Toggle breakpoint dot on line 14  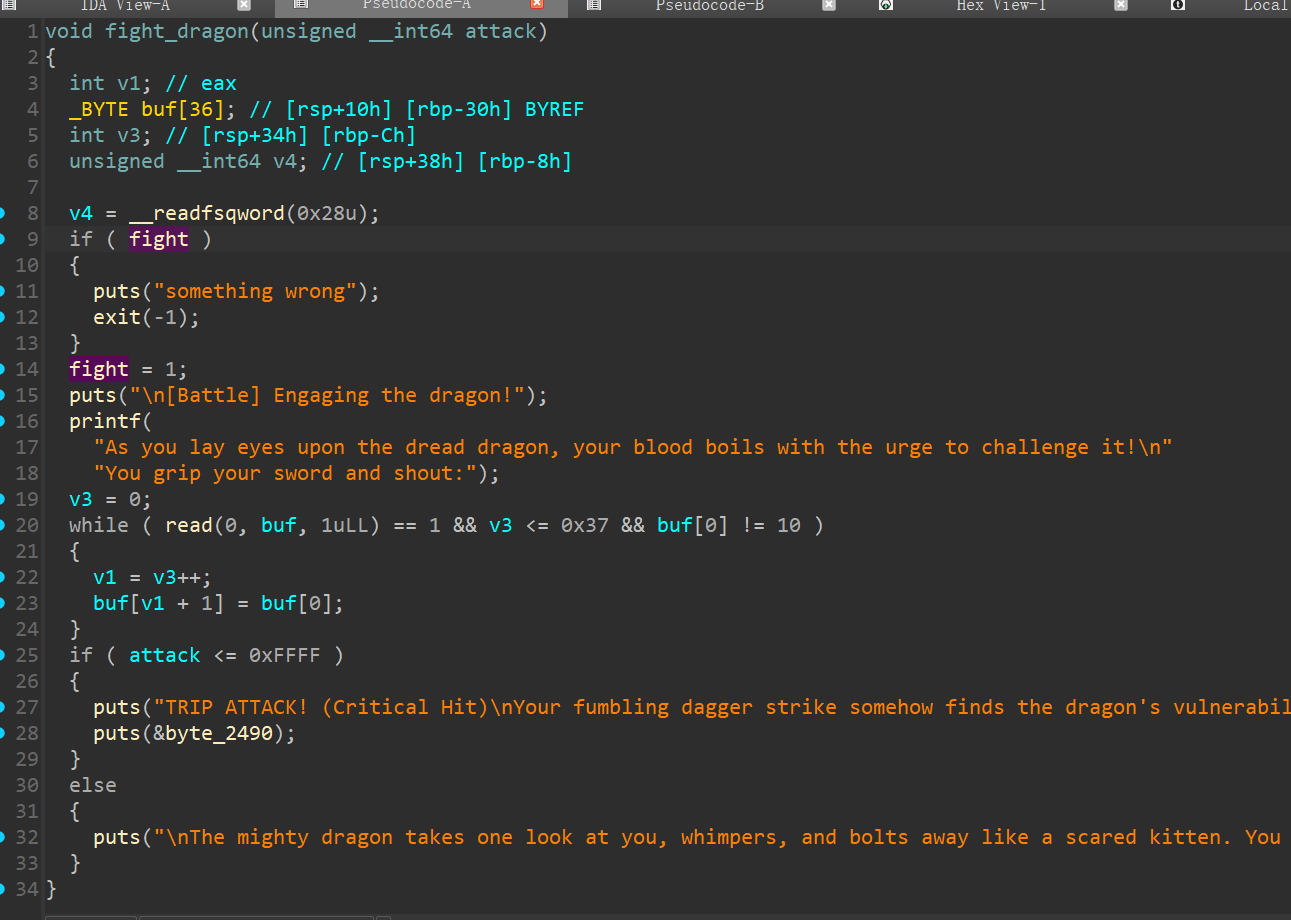(3, 369)
